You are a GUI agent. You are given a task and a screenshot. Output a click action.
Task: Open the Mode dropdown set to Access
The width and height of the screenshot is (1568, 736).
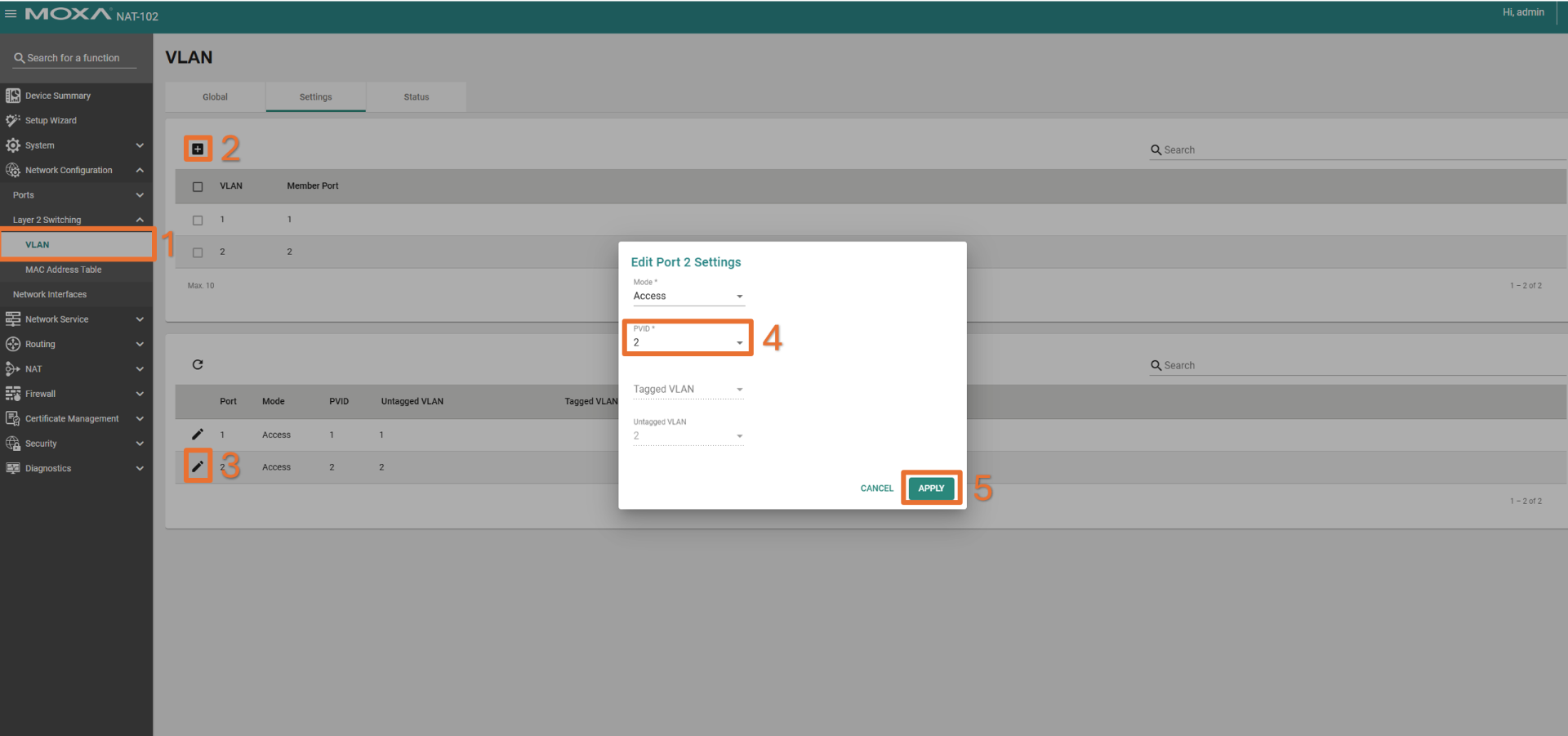pos(688,296)
